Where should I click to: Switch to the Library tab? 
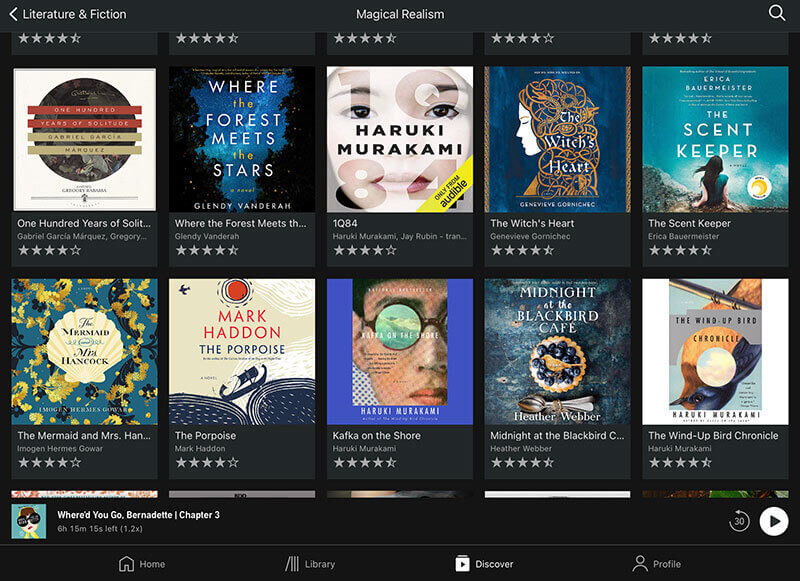tap(310, 564)
